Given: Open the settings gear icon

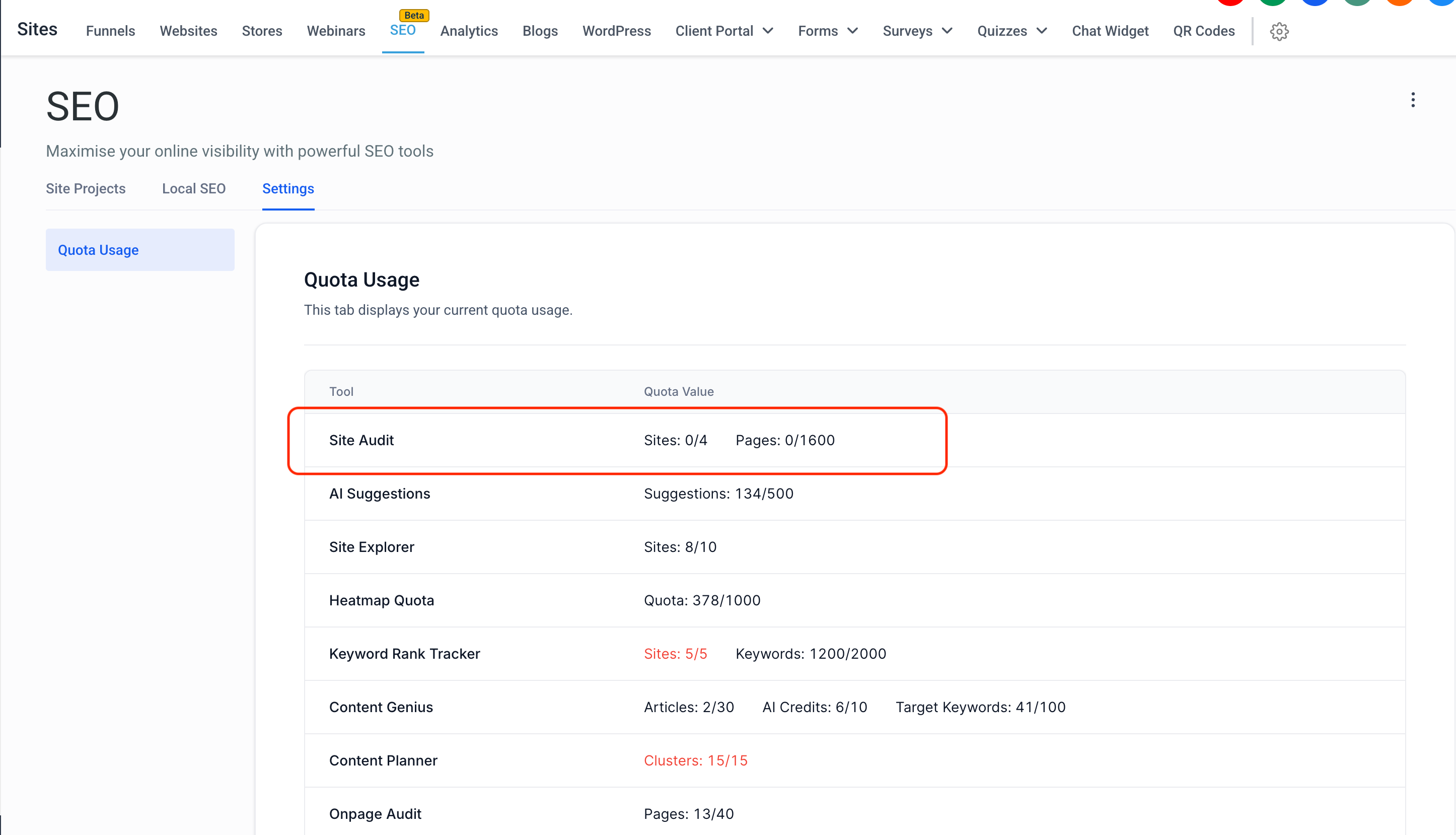Looking at the screenshot, I should click(x=1279, y=31).
